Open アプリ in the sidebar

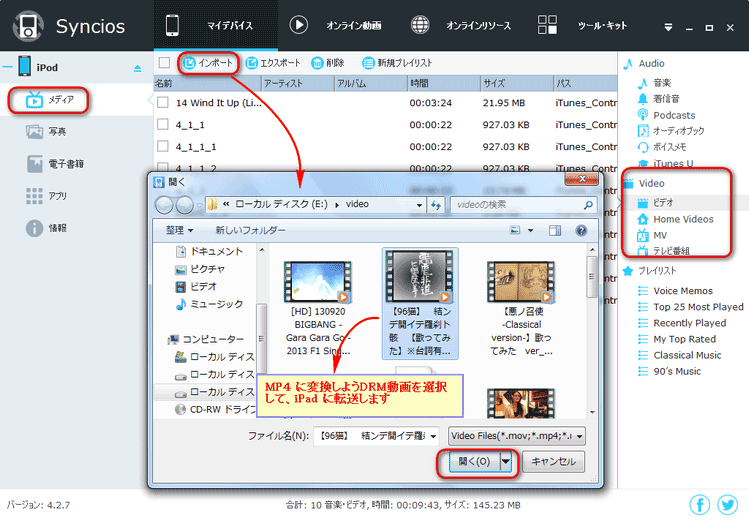point(46,196)
